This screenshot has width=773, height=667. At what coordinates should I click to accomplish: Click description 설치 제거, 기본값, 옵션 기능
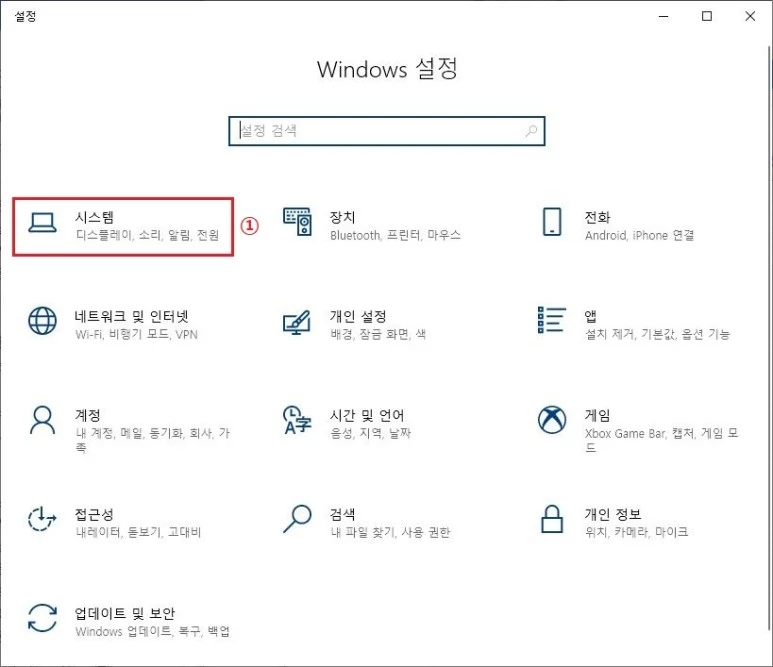[x=657, y=334]
